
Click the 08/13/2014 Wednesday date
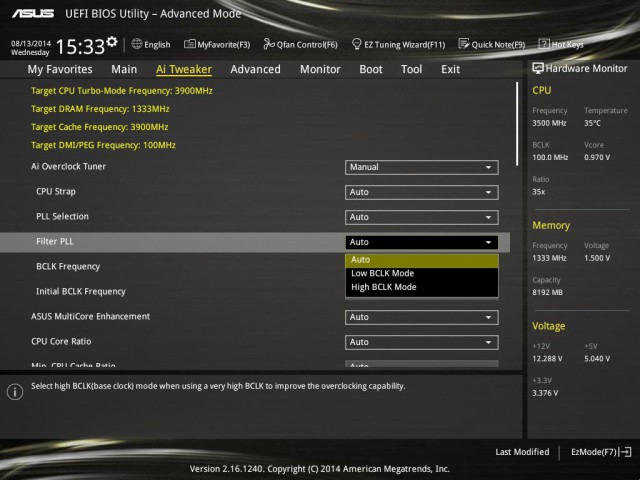click(31, 48)
